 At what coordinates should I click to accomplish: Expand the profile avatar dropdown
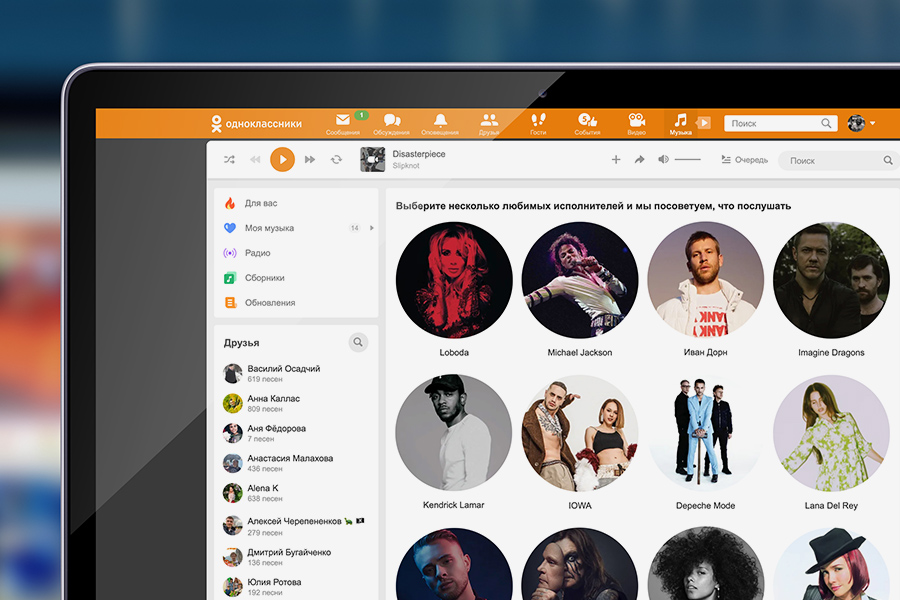click(x=861, y=123)
